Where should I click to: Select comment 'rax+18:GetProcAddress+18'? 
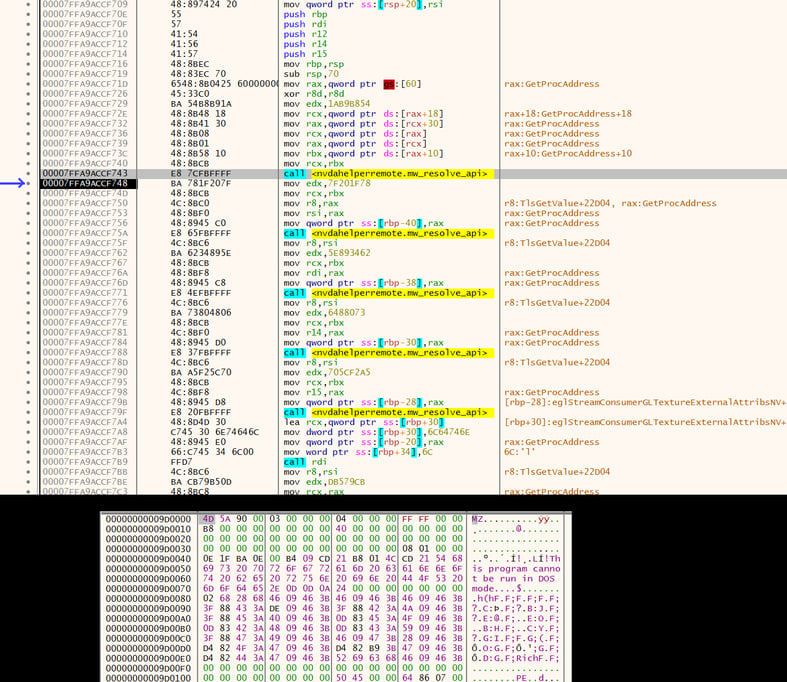pyautogui.click(x=568, y=114)
